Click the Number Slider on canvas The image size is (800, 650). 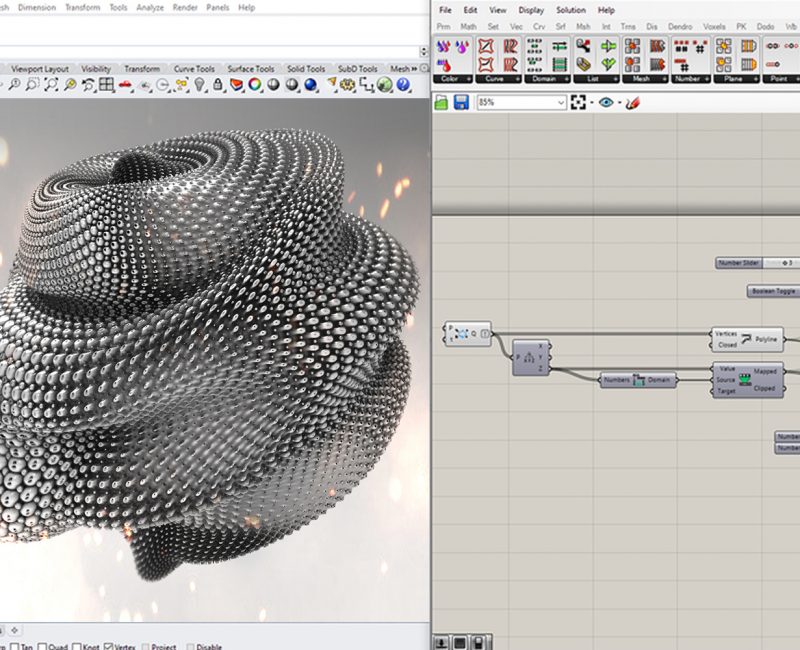click(x=757, y=263)
